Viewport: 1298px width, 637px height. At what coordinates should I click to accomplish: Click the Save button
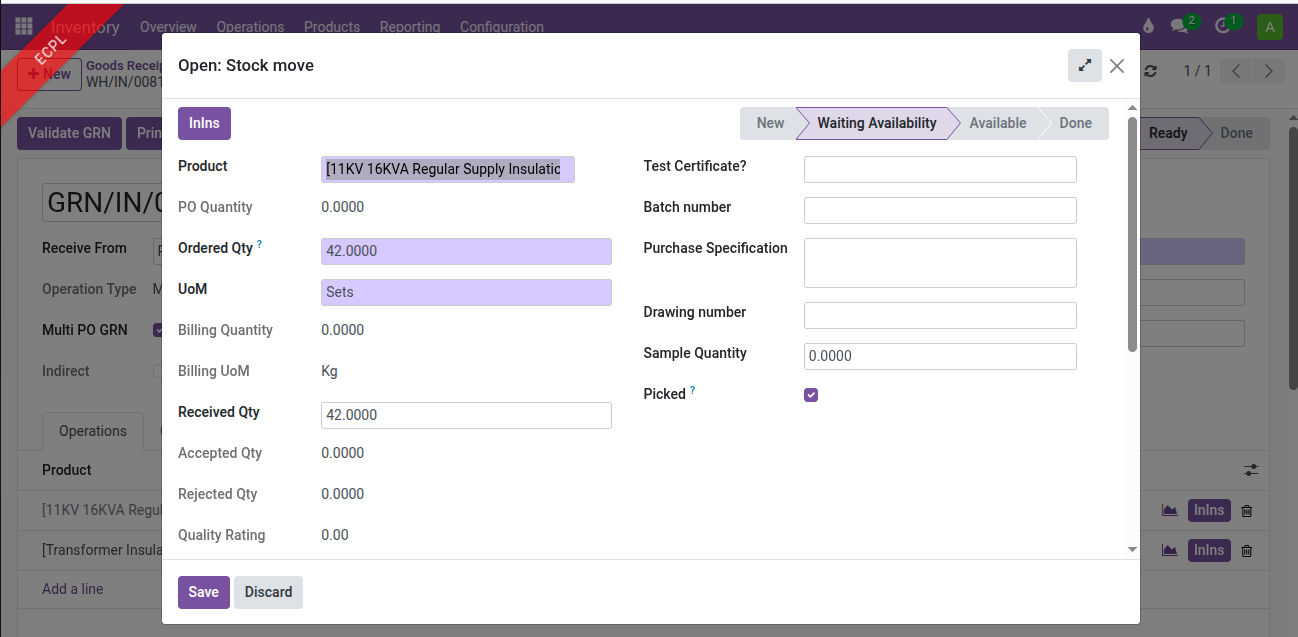(204, 592)
